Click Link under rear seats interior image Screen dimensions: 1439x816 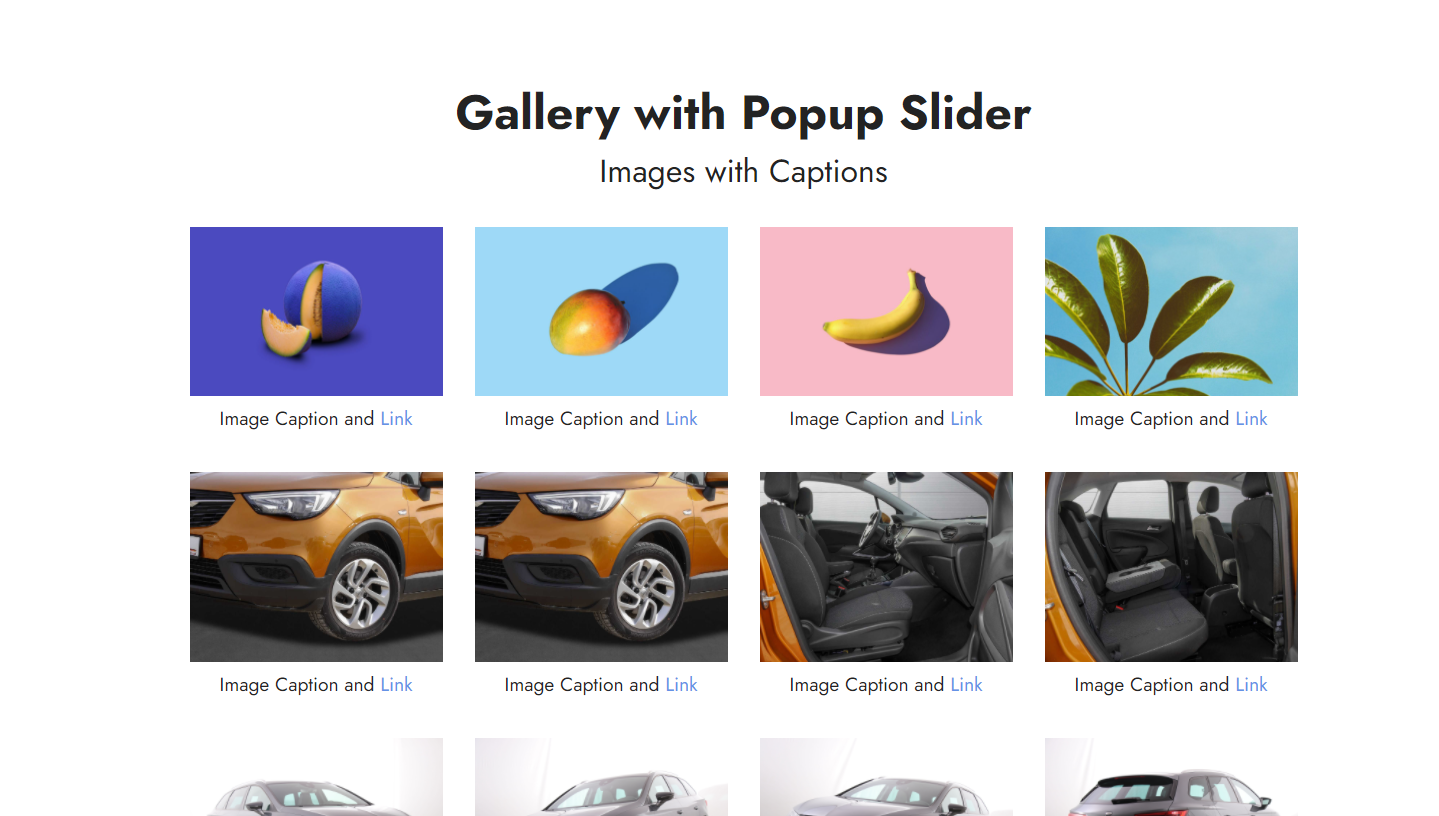(1251, 685)
